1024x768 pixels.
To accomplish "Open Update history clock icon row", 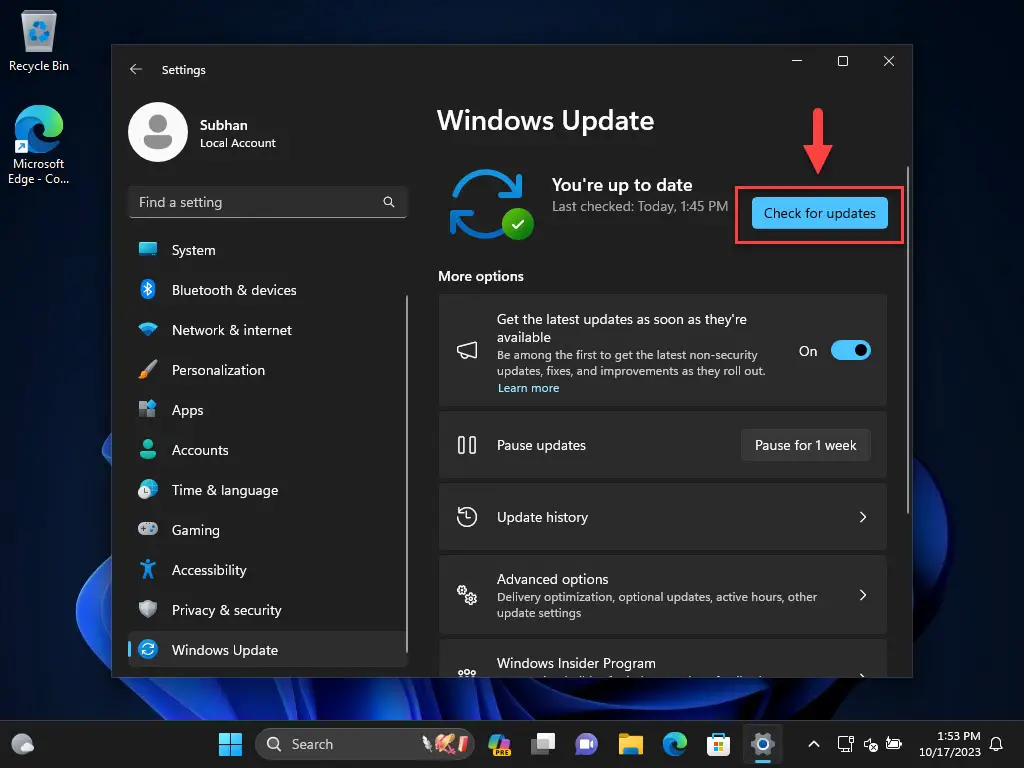I will coord(663,517).
